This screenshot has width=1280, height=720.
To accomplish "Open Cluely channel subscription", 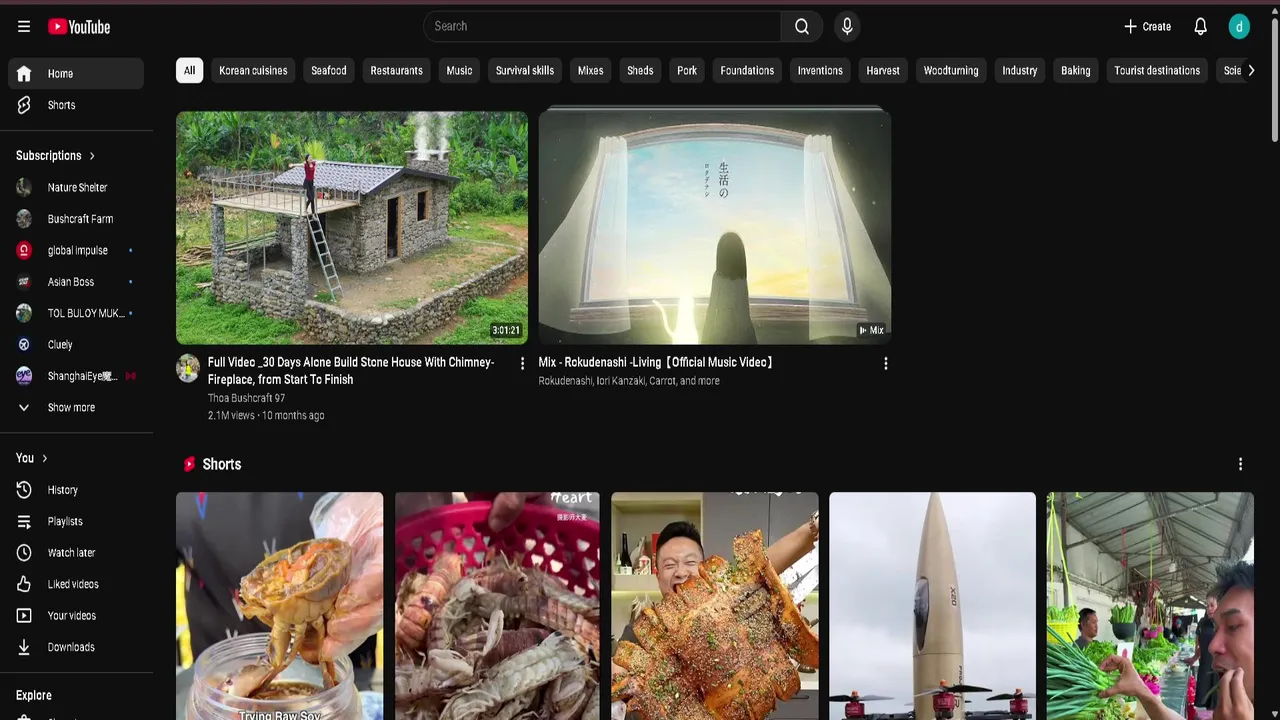I will point(76,345).
